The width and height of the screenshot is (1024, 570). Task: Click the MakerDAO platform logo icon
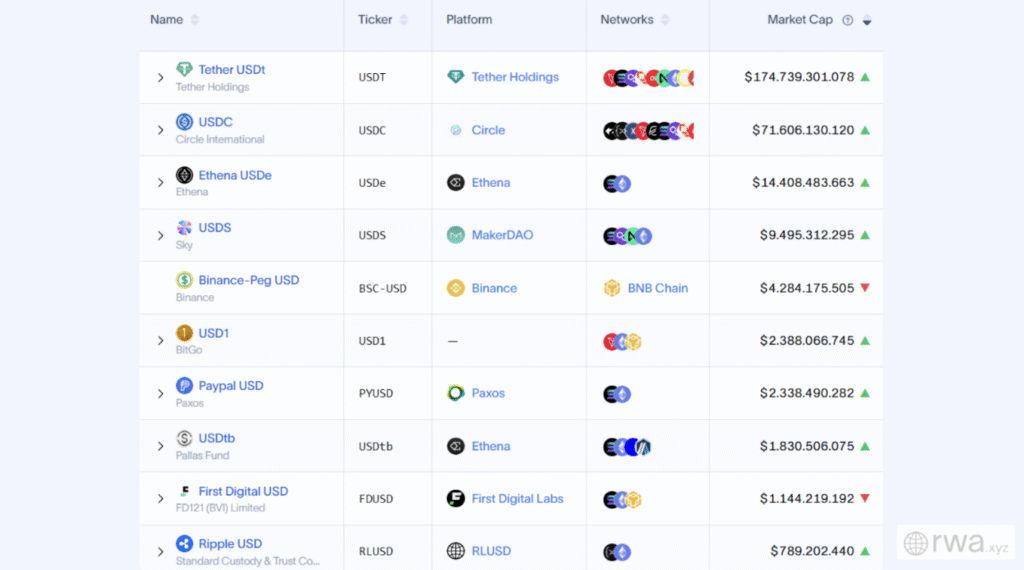click(456, 235)
